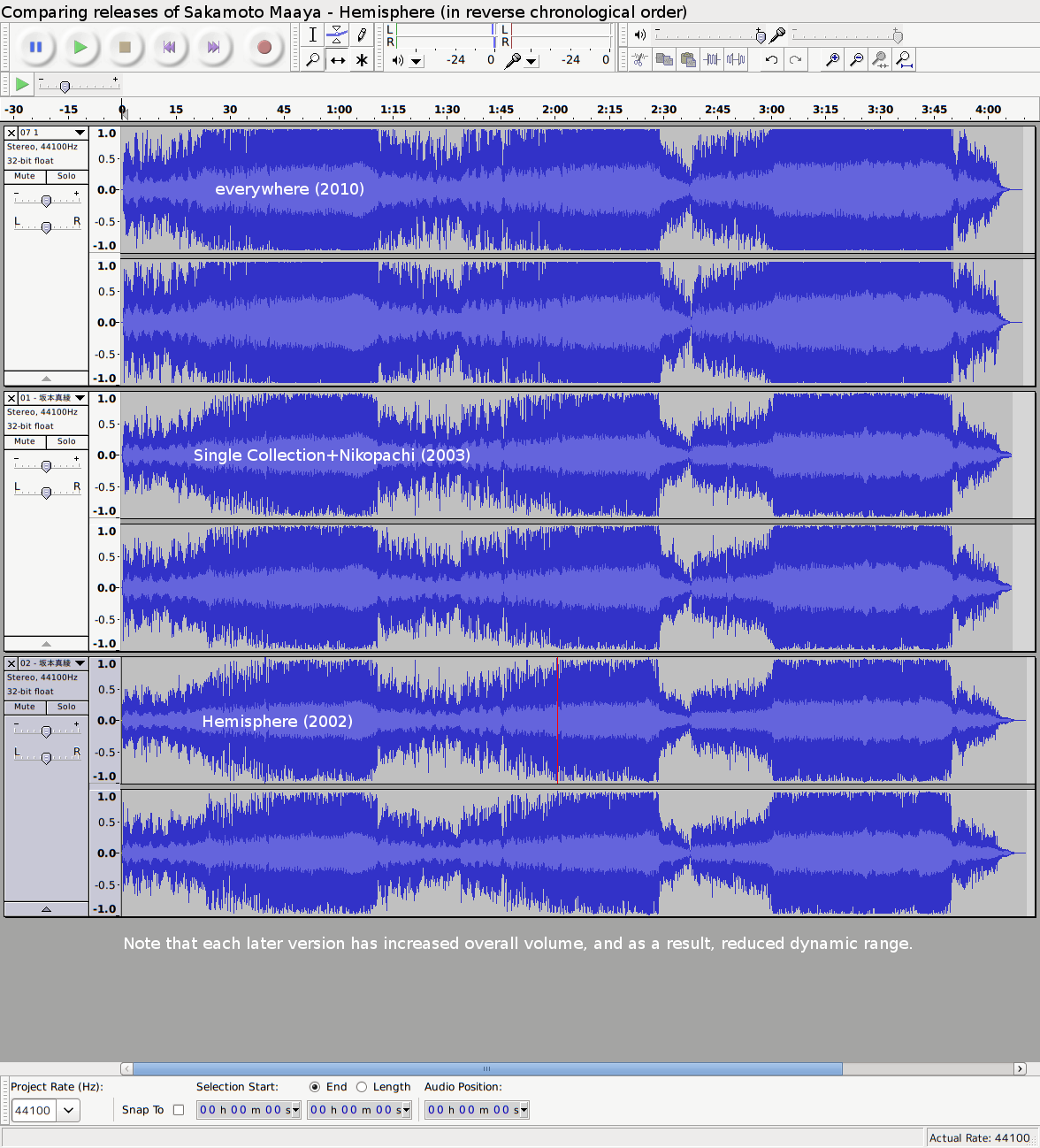Close the '01' Single Collection track
Screen dimensions: 1040x1148
coord(11,398)
